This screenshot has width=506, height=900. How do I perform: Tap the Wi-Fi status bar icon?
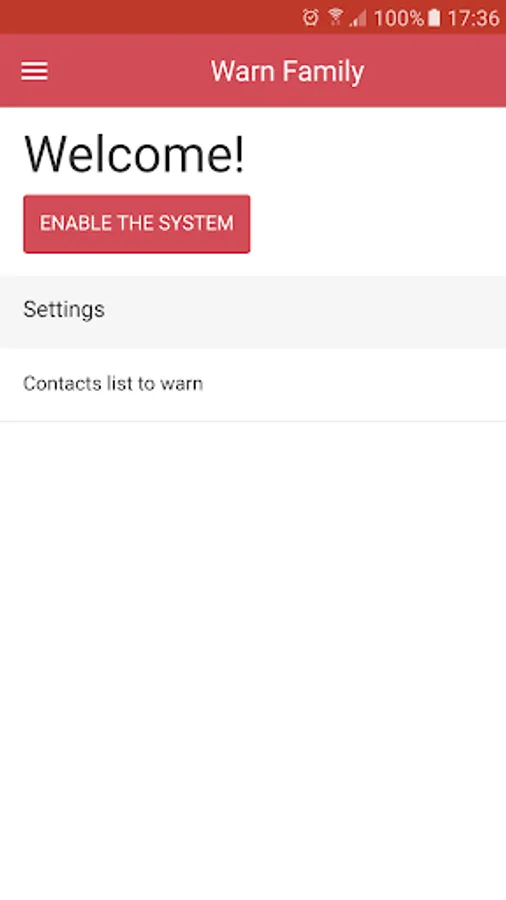(335, 18)
